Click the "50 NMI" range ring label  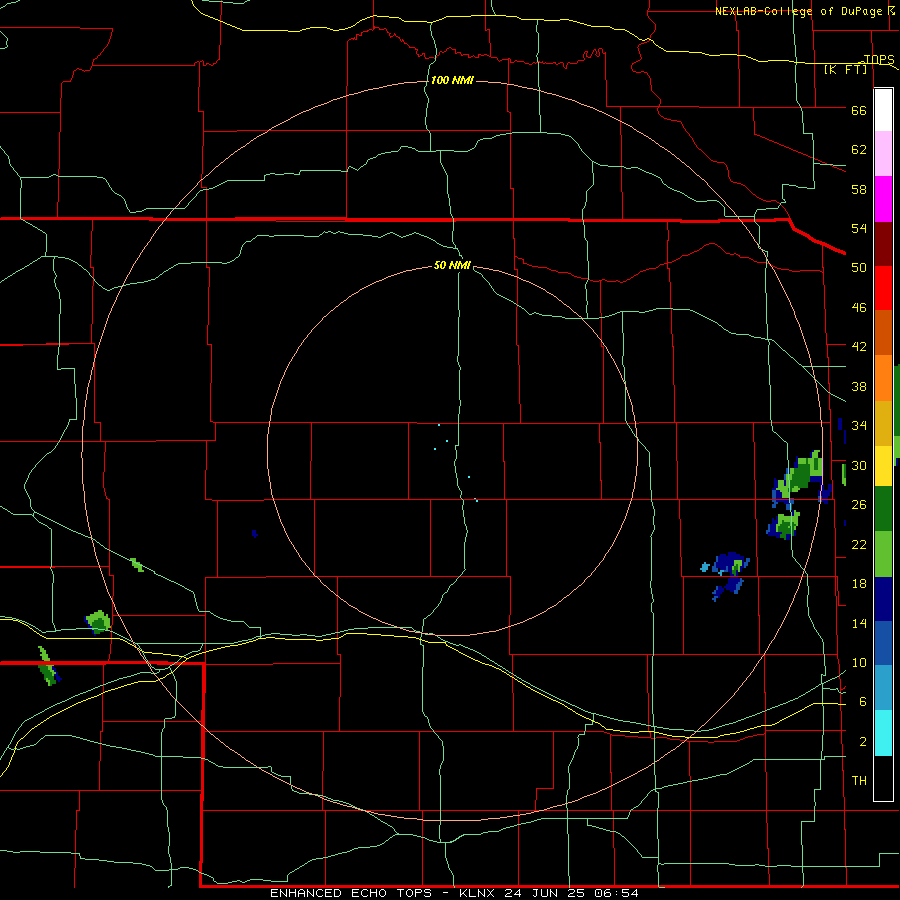(452, 265)
